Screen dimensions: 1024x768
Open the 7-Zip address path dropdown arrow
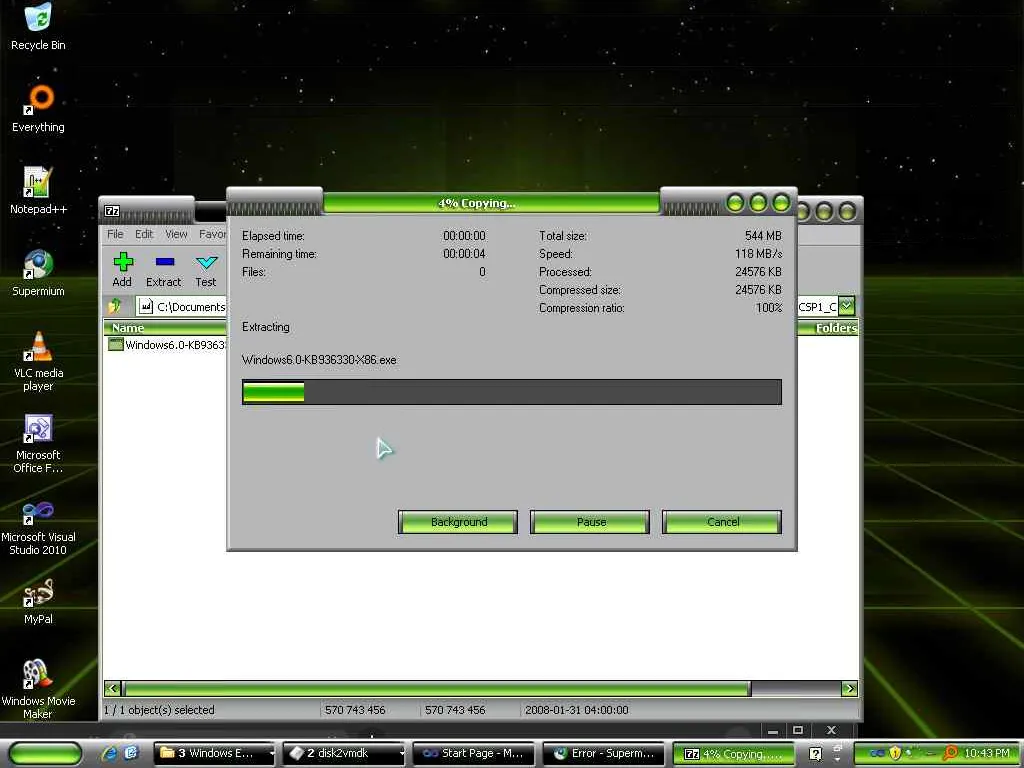coord(846,306)
